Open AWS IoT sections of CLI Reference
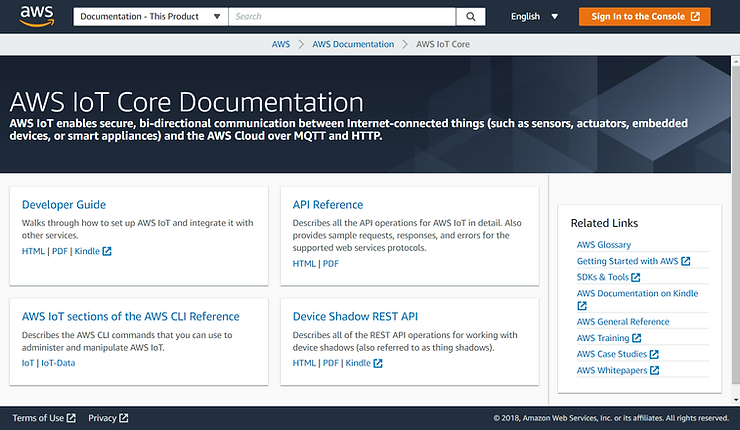 pyautogui.click(x=130, y=316)
